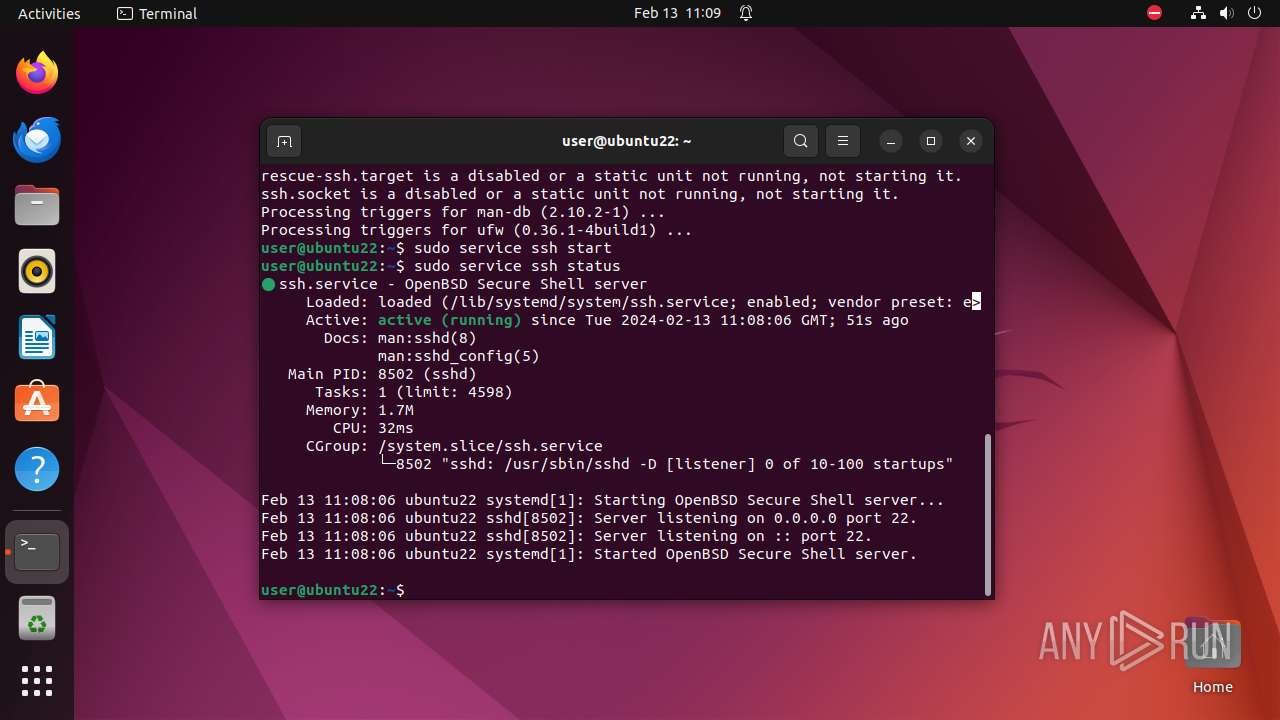1280x720 pixels.
Task: Close the terminal window
Action: point(971,141)
